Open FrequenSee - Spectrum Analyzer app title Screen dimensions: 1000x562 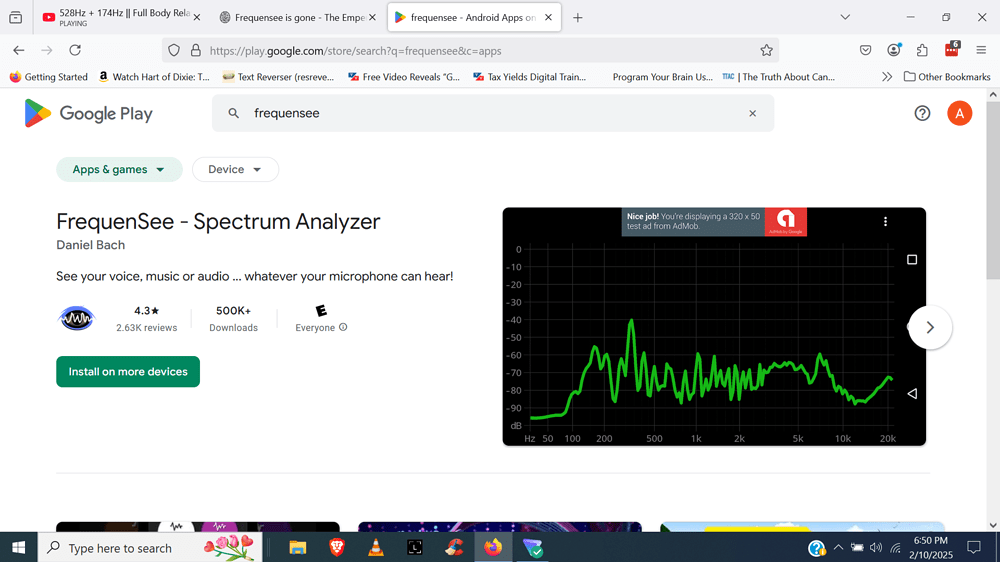tap(218, 221)
